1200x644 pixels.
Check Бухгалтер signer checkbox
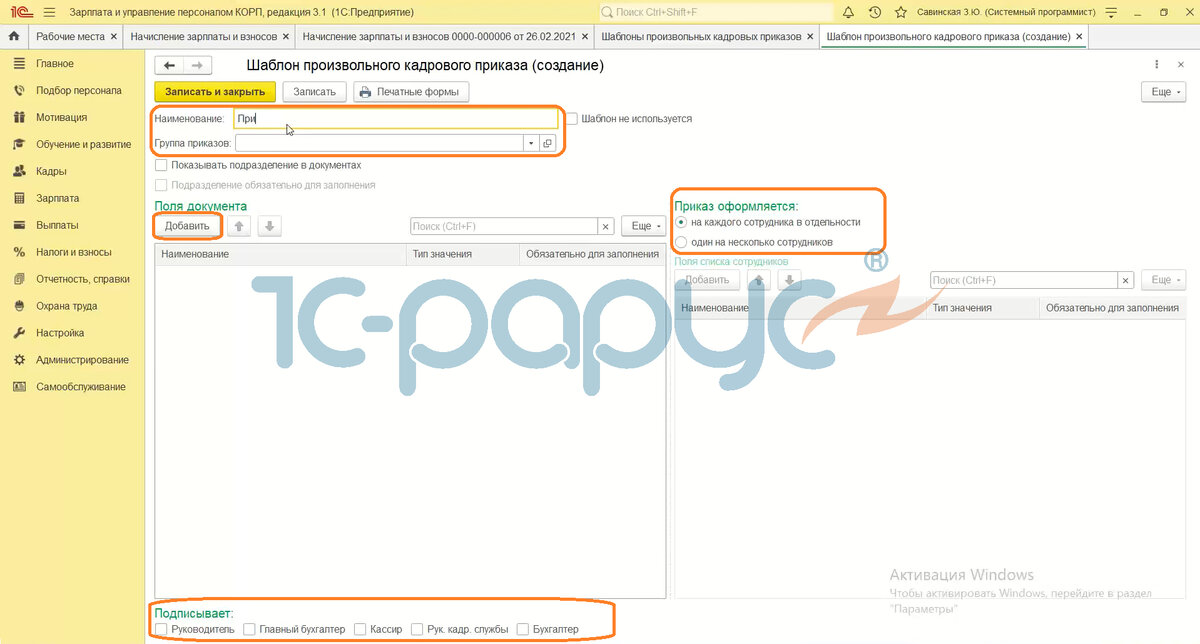[523, 629]
